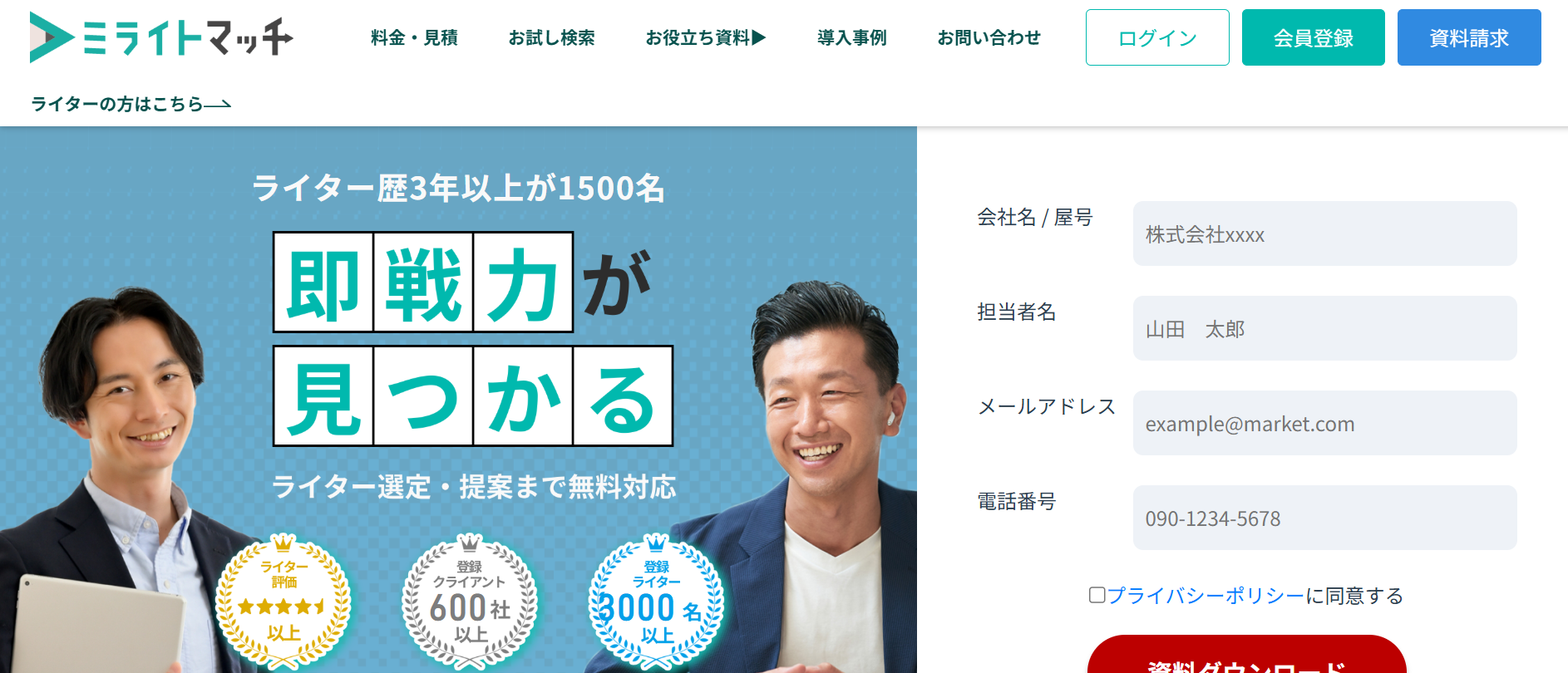Click the green 会員登録 button

1314,37
